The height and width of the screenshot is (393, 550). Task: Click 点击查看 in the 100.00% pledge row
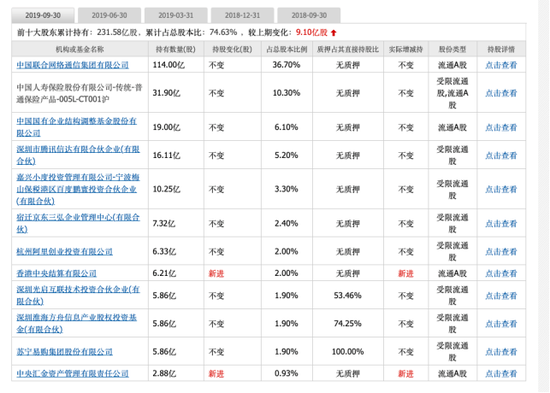click(501, 352)
